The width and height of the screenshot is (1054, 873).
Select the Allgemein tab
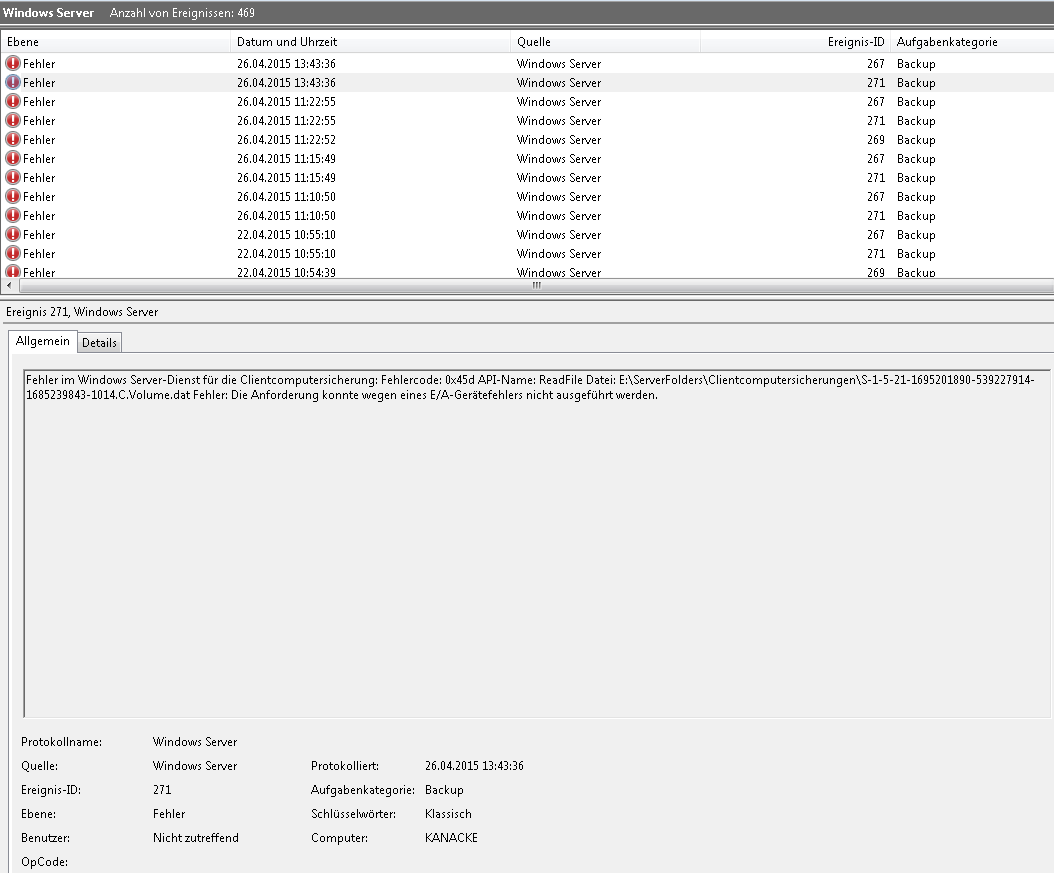[x=42, y=341]
